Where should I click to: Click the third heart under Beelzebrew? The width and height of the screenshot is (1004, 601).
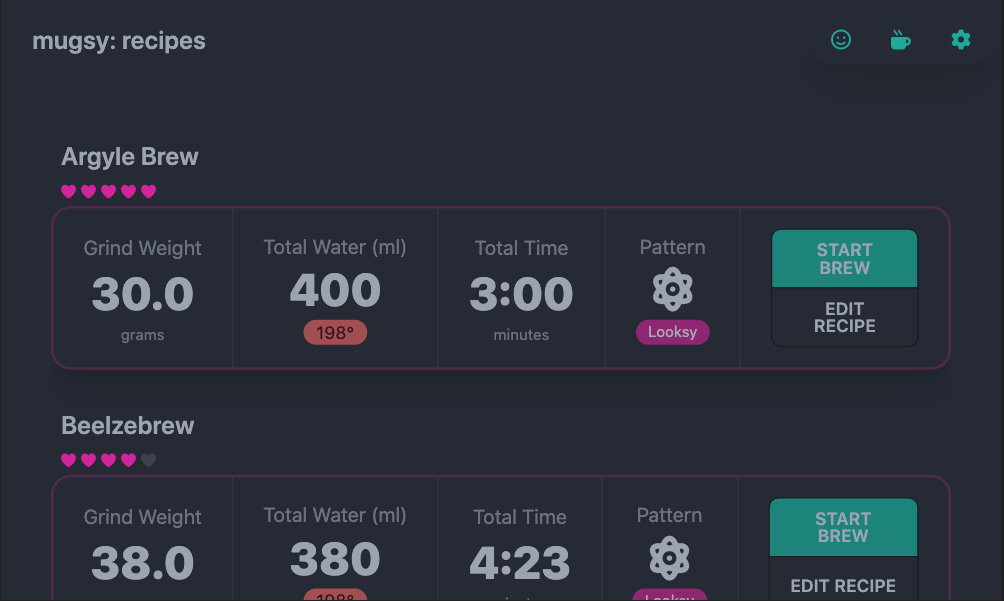coord(108,460)
